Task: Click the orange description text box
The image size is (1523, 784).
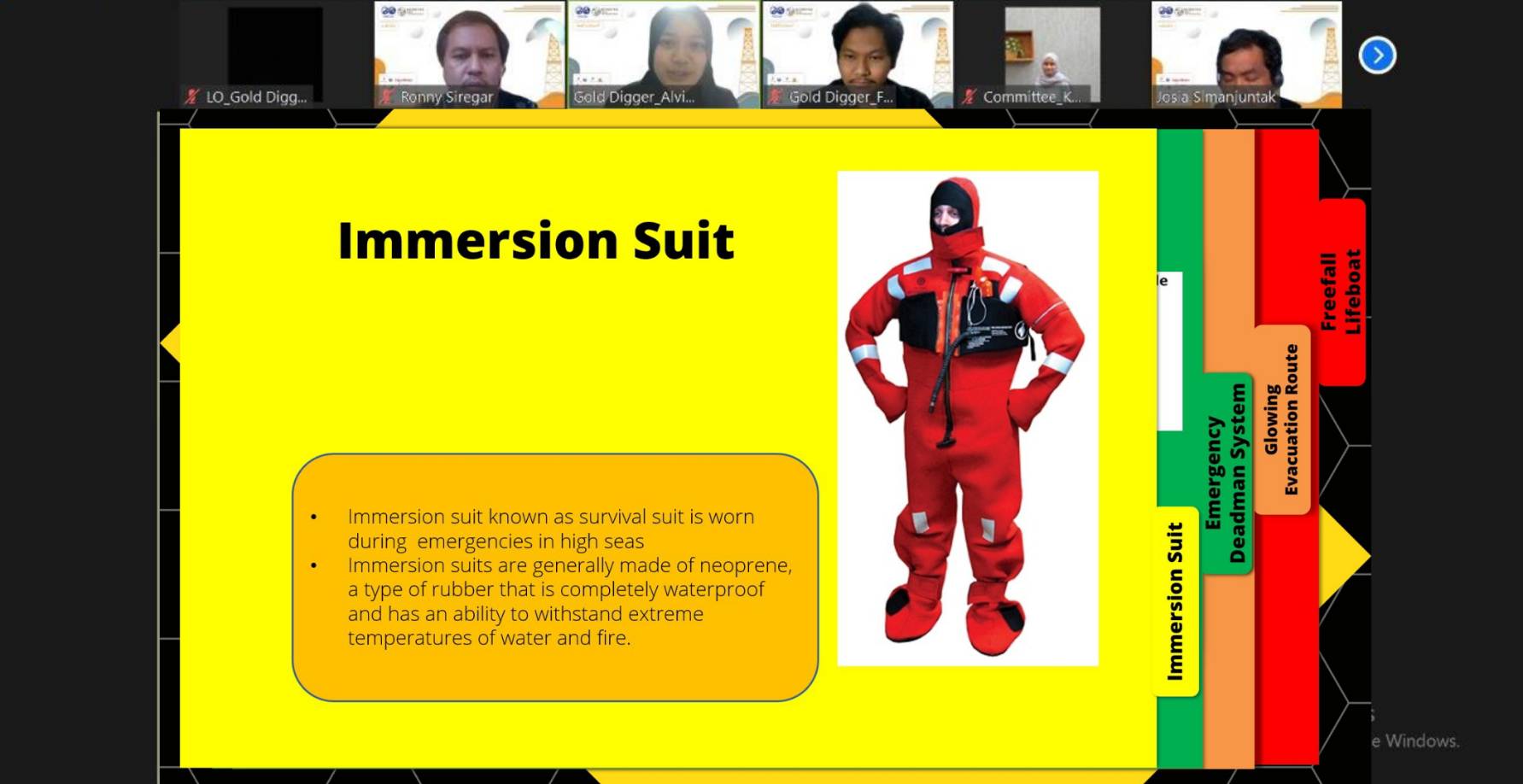Action: (554, 577)
